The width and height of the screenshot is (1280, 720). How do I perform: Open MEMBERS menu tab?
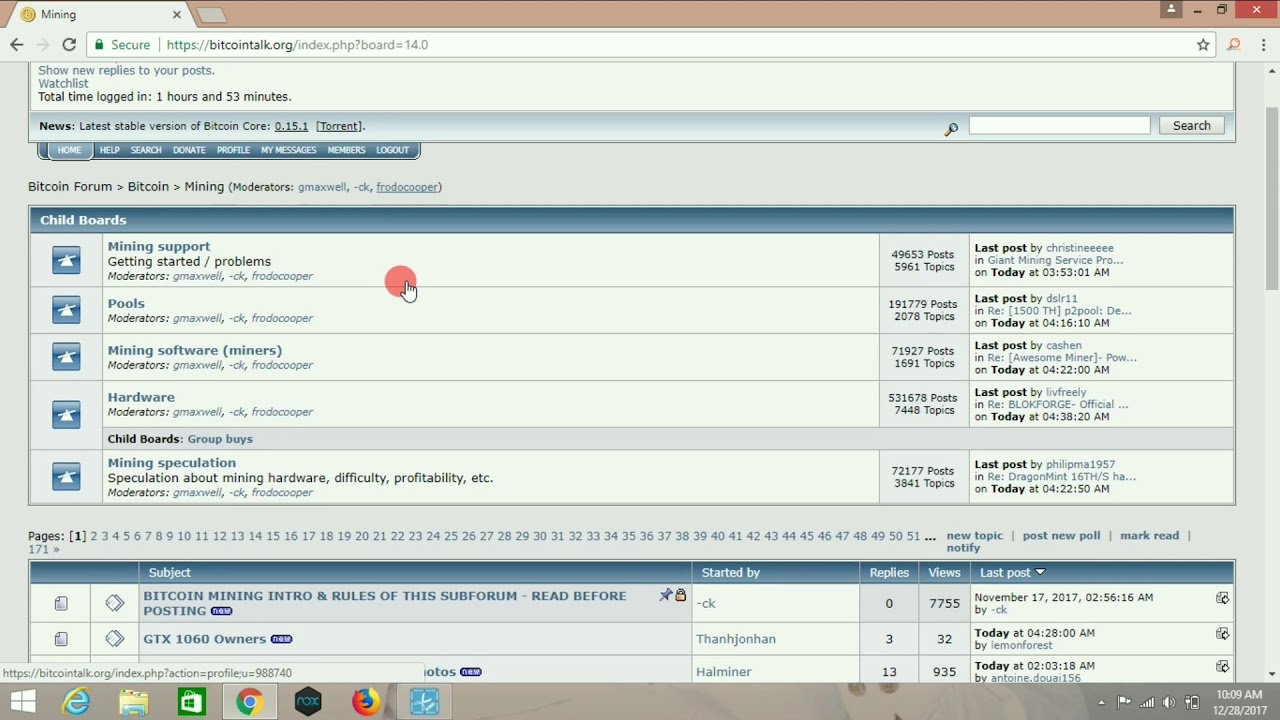(346, 150)
